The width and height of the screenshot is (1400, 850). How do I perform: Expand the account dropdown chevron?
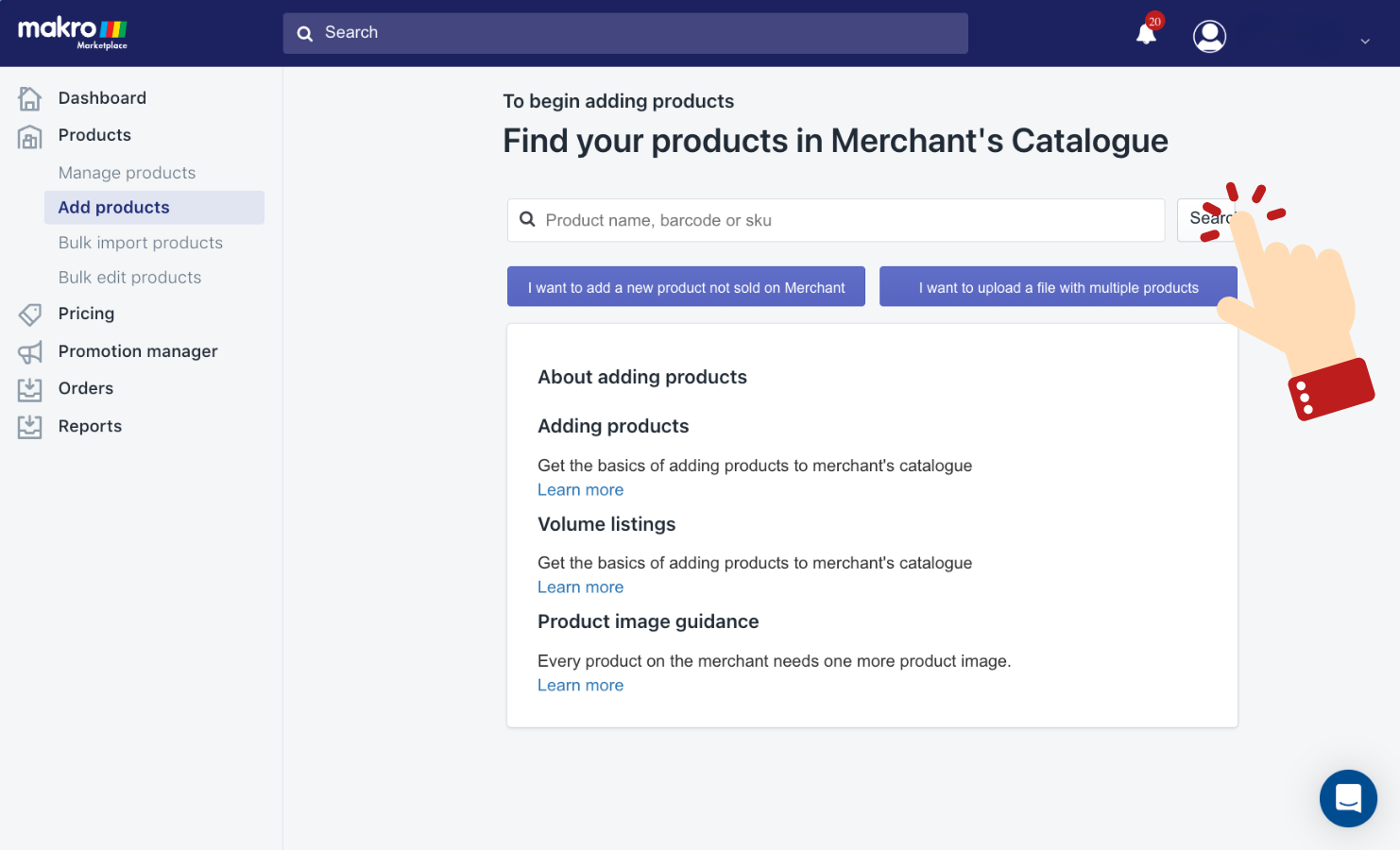click(x=1365, y=42)
